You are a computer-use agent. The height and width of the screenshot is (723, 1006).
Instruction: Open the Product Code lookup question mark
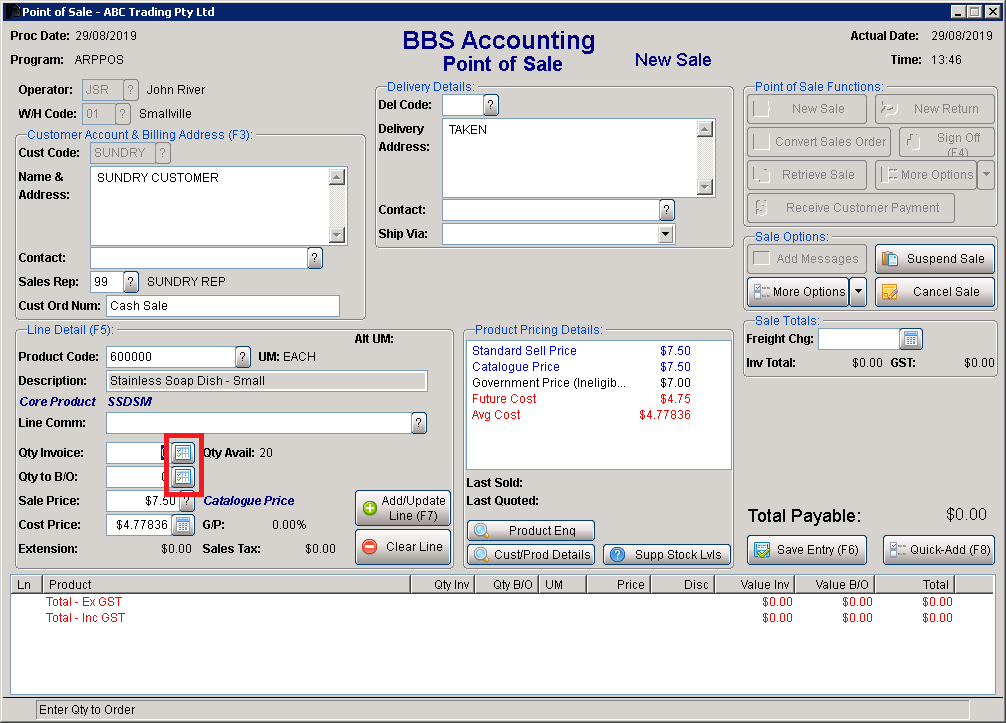pyautogui.click(x=242, y=356)
